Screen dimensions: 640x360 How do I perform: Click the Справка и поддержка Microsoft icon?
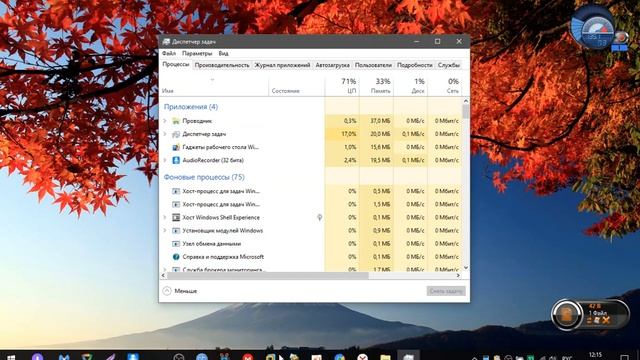point(176,257)
